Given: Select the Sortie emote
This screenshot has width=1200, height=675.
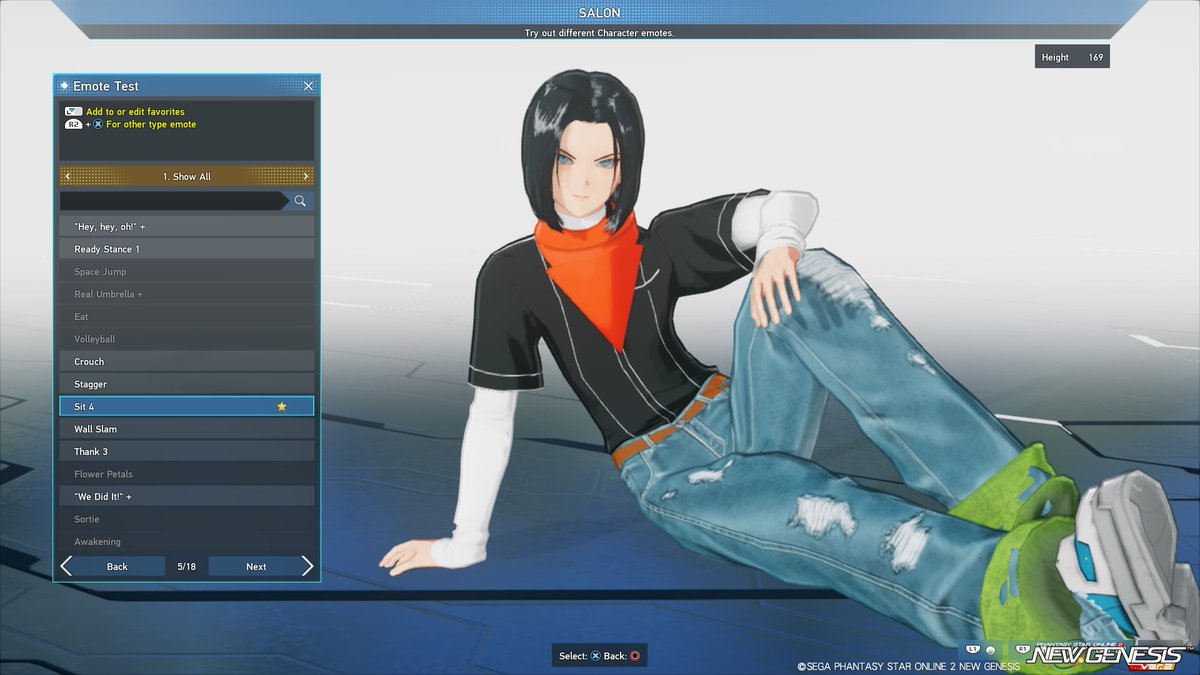Looking at the screenshot, I should click(x=187, y=519).
